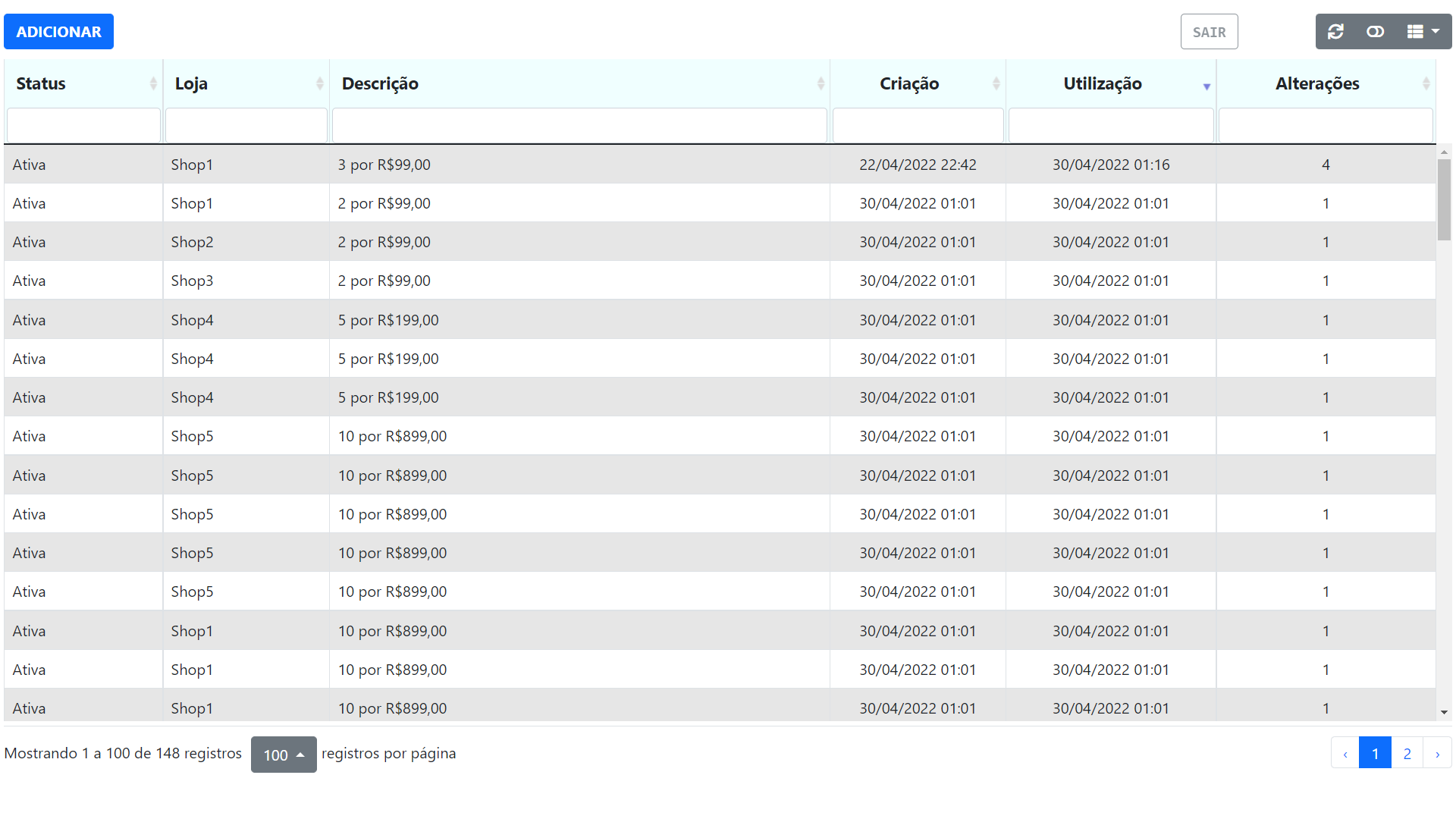1456x819 pixels.
Task: Click next page arrow
Action: pos(1437,753)
